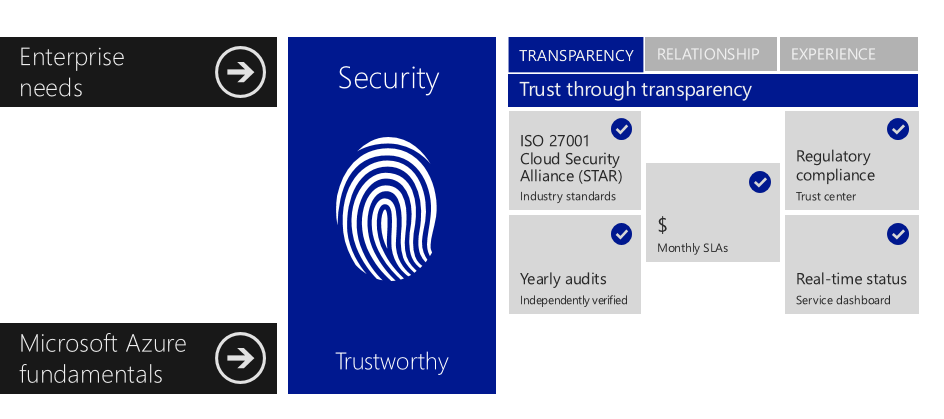Screen dimensions: 944x419
Task: Switch to the RELATIONSHIP tab
Action: coord(710,54)
